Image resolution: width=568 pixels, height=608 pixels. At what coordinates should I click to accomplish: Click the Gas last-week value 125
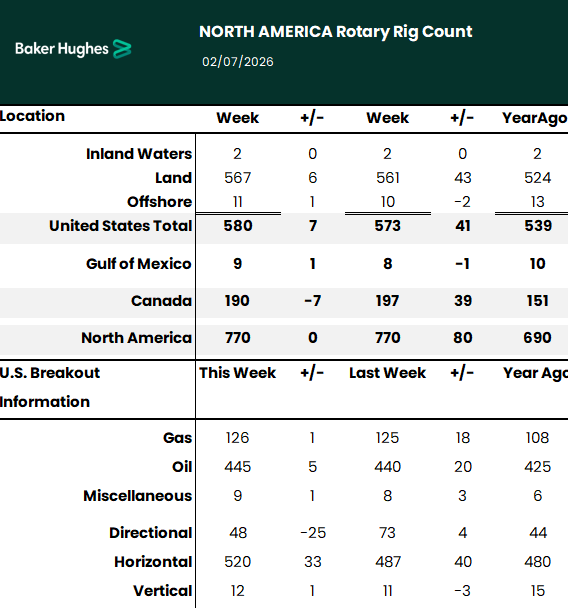click(387, 438)
